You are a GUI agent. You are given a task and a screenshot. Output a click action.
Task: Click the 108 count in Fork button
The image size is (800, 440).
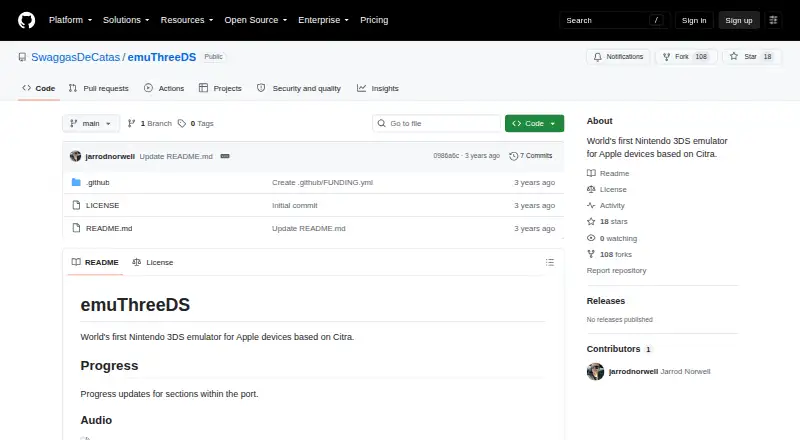pos(702,57)
